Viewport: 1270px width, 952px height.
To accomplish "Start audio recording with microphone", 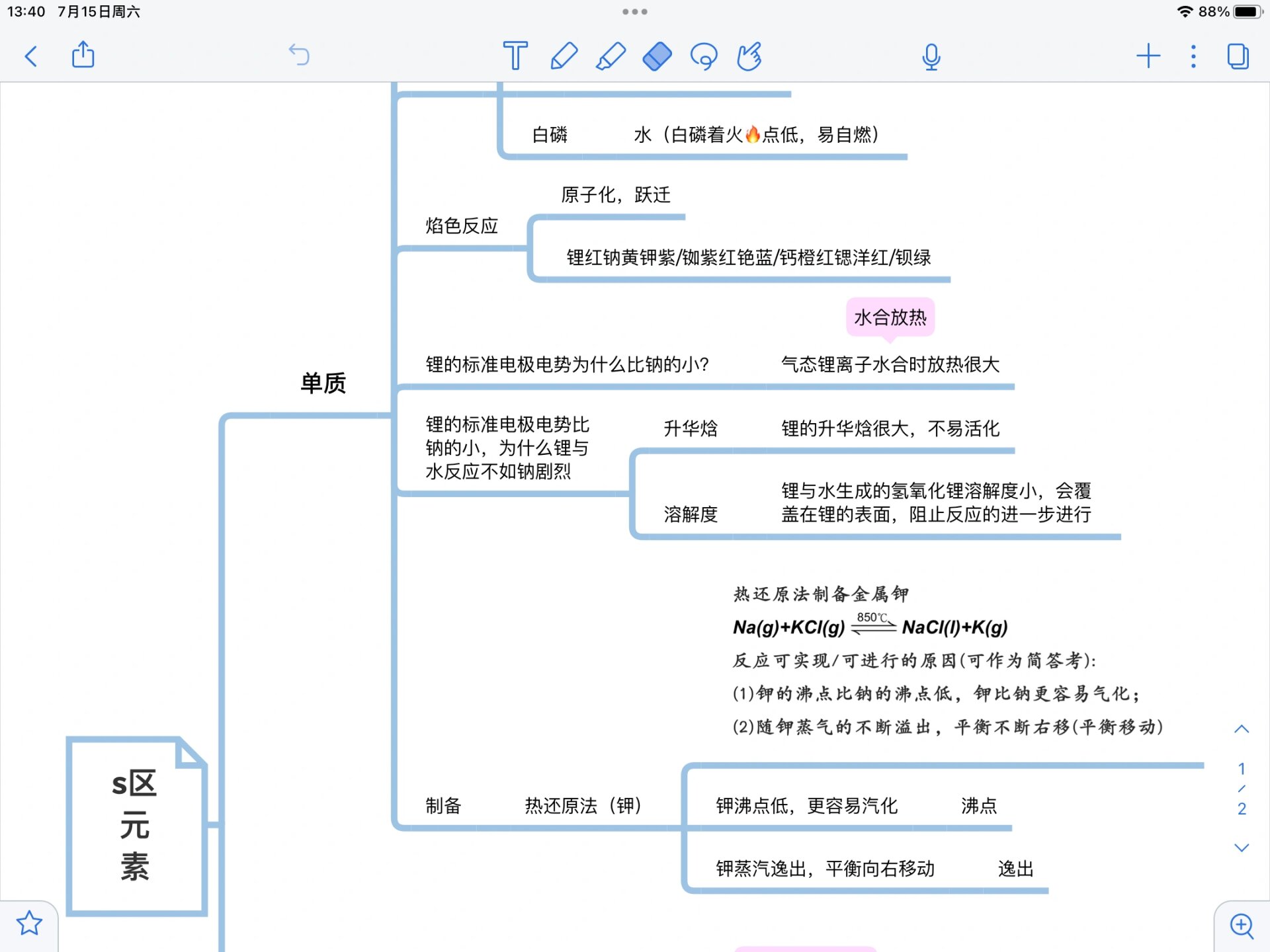I will (x=931, y=56).
